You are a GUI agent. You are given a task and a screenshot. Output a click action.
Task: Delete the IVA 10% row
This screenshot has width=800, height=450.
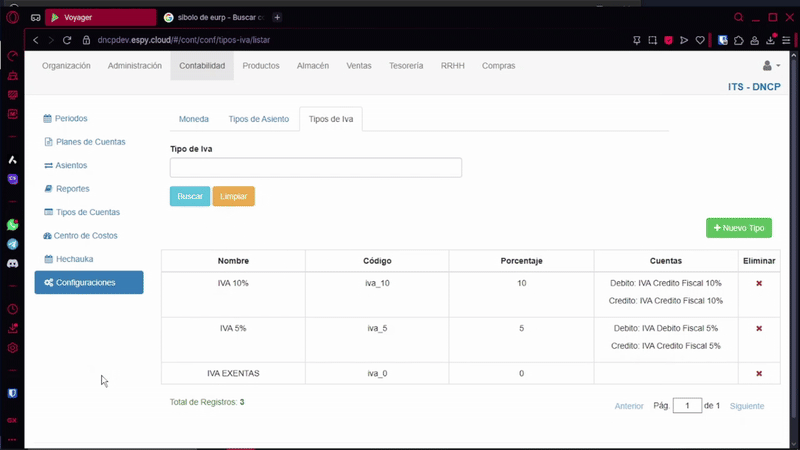tap(759, 284)
